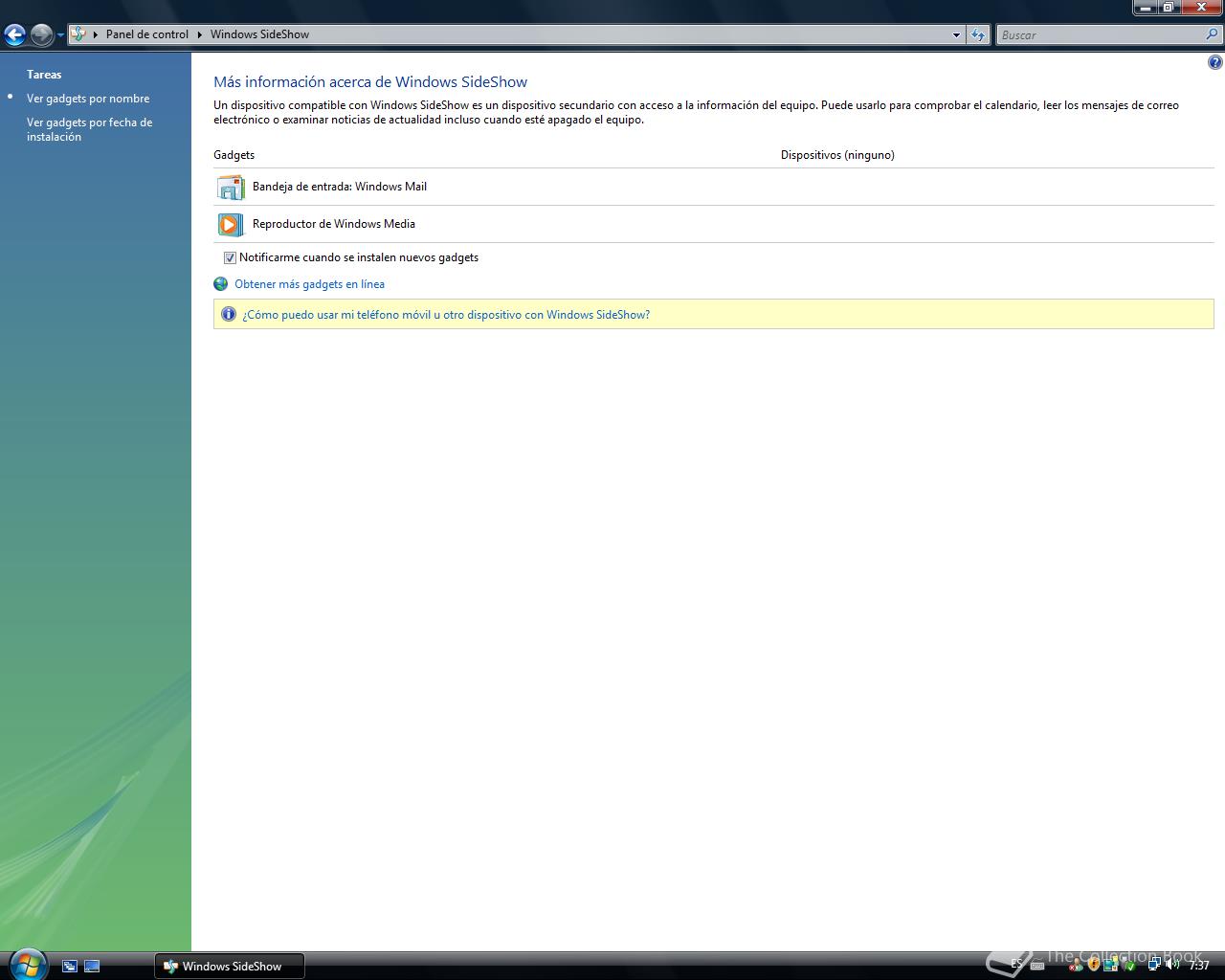
Task: Click the green checkmark tray icon
Action: click(x=1130, y=966)
